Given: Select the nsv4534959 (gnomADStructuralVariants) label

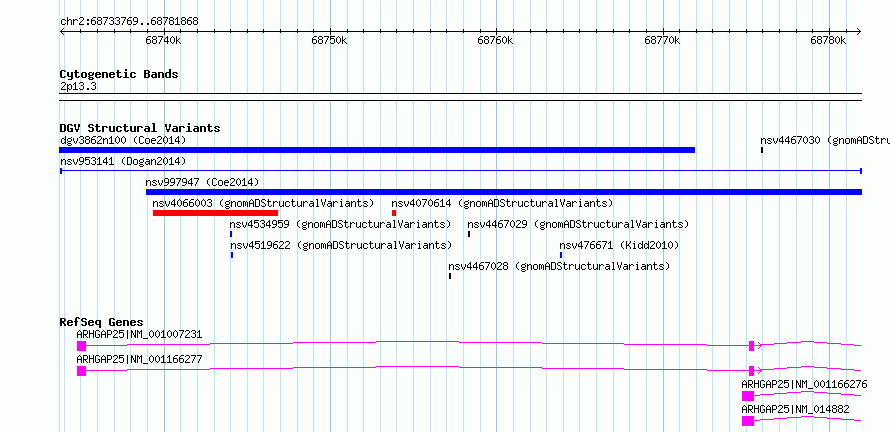Looking at the screenshot, I should click(341, 224).
